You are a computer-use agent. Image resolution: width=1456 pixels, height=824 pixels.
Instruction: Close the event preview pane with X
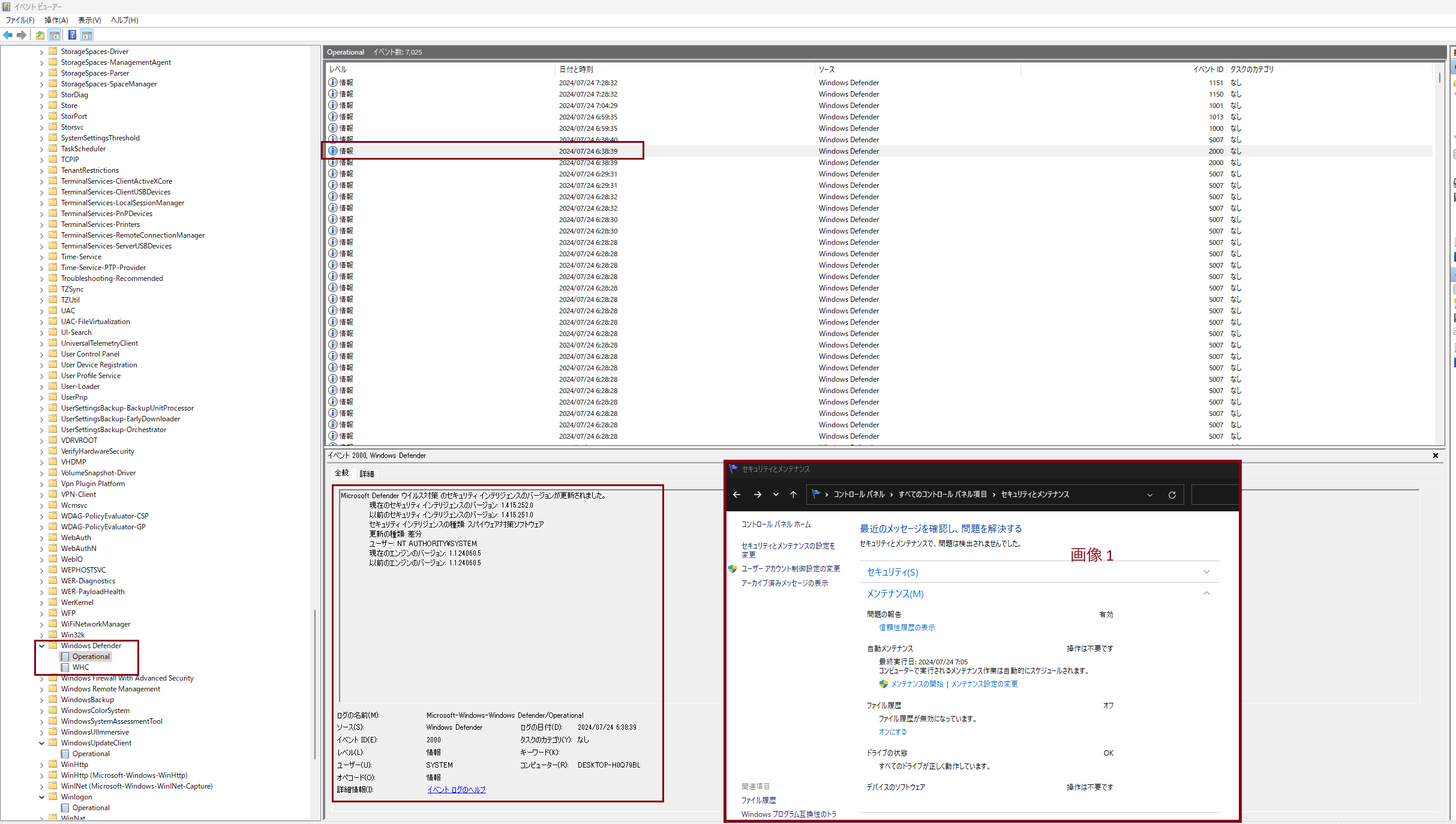tap(1436, 456)
